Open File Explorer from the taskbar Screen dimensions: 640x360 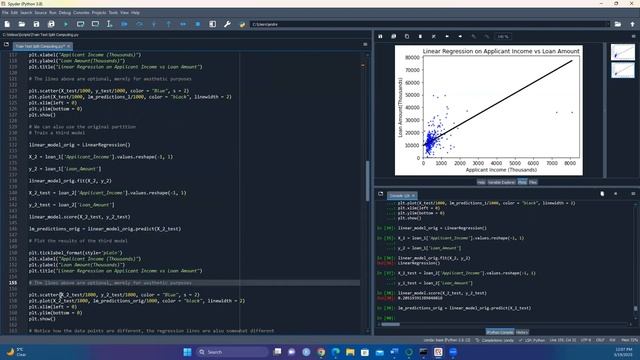pyautogui.click(x=350, y=352)
